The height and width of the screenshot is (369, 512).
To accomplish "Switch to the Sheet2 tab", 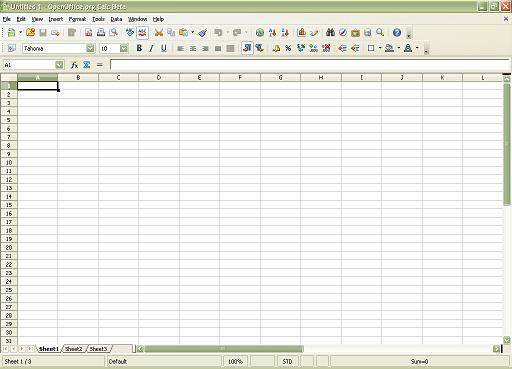I will pos(74,349).
